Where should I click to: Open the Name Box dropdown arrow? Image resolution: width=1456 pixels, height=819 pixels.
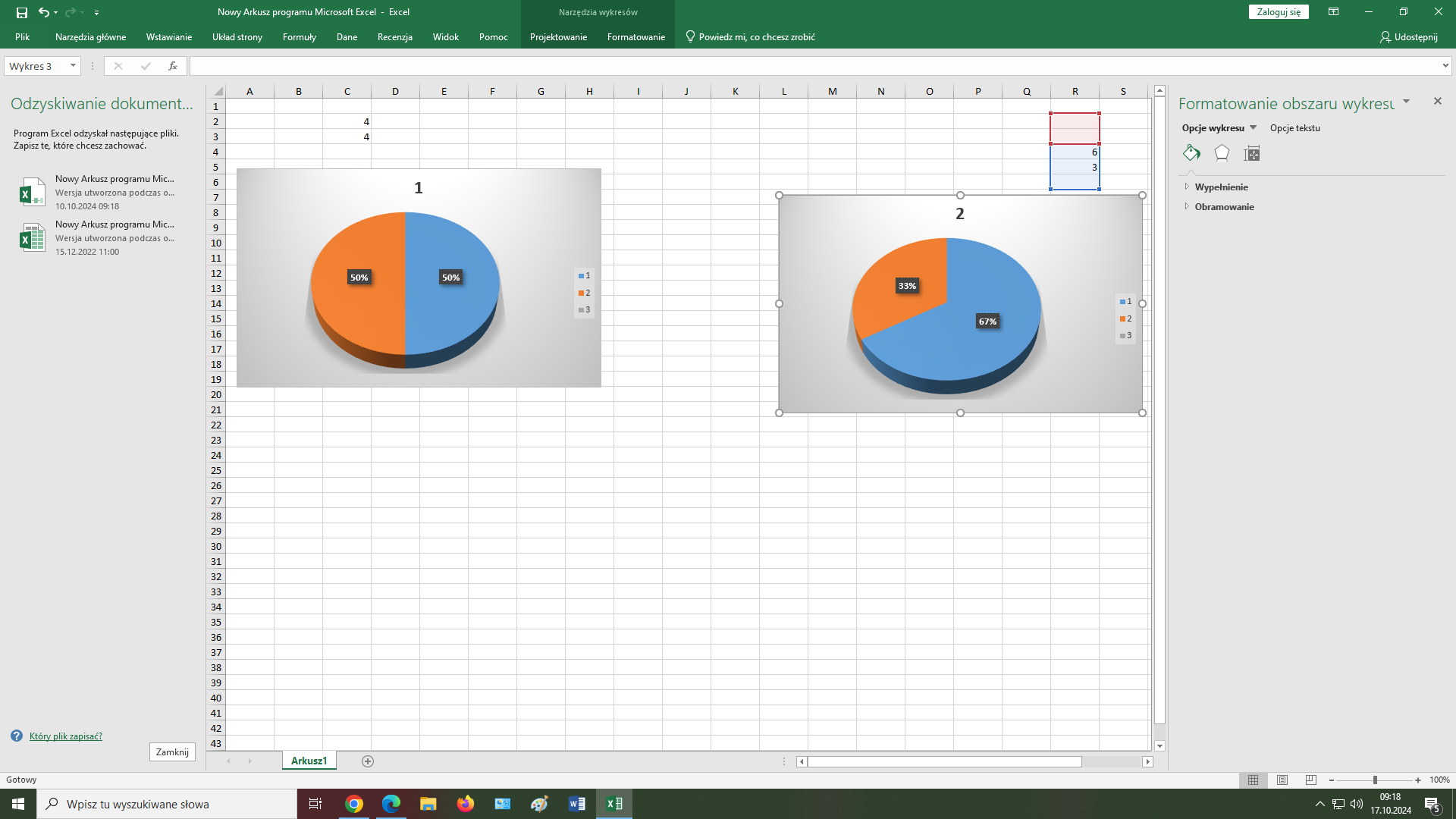click(73, 66)
